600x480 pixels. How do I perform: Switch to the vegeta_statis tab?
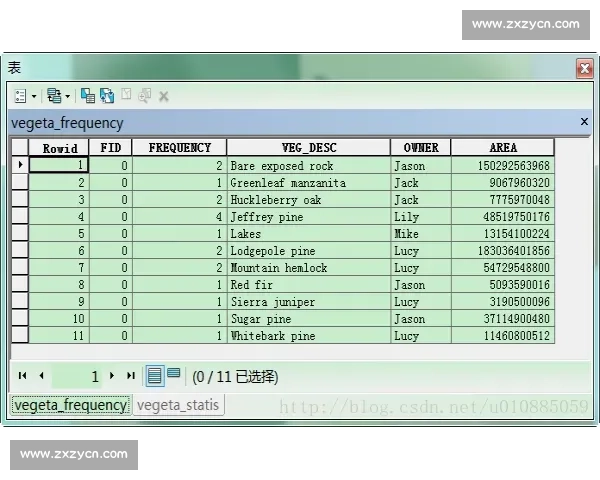coord(178,405)
